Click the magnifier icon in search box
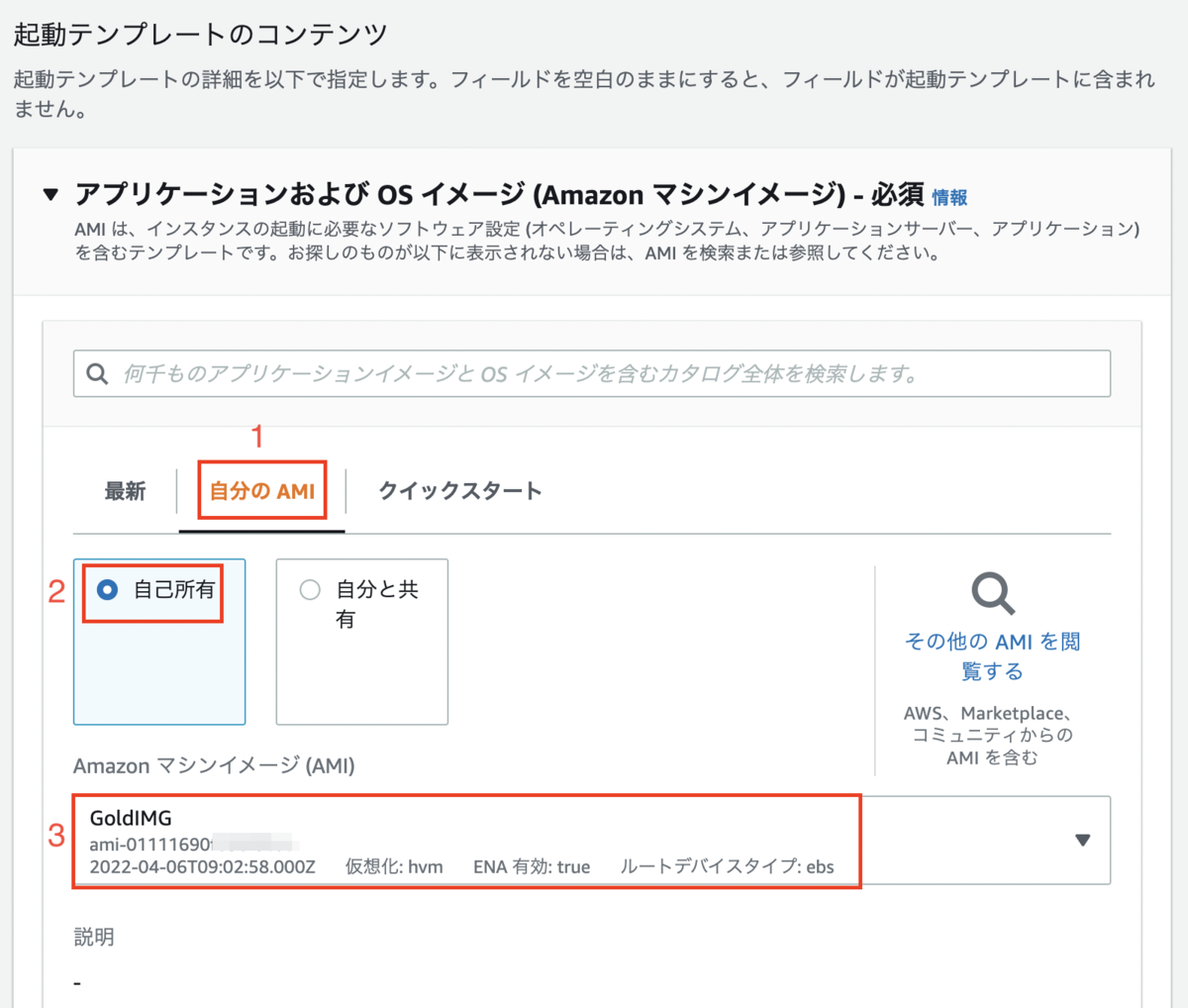This screenshot has height=1008, width=1188. (97, 373)
